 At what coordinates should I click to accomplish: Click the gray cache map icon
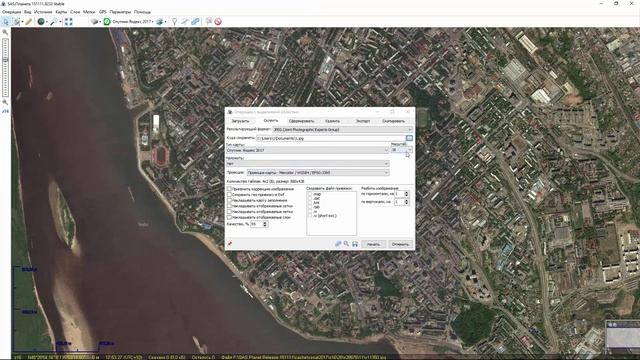[94, 22]
